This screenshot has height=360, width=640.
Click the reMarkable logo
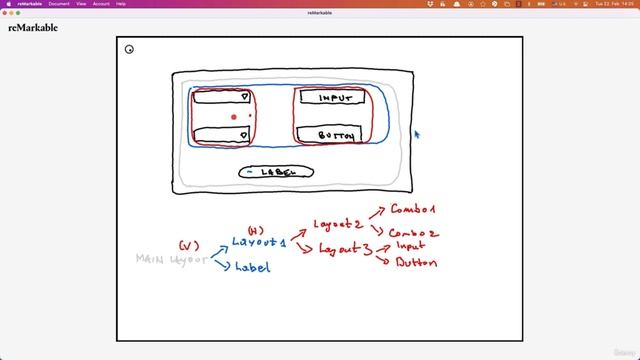(33, 28)
